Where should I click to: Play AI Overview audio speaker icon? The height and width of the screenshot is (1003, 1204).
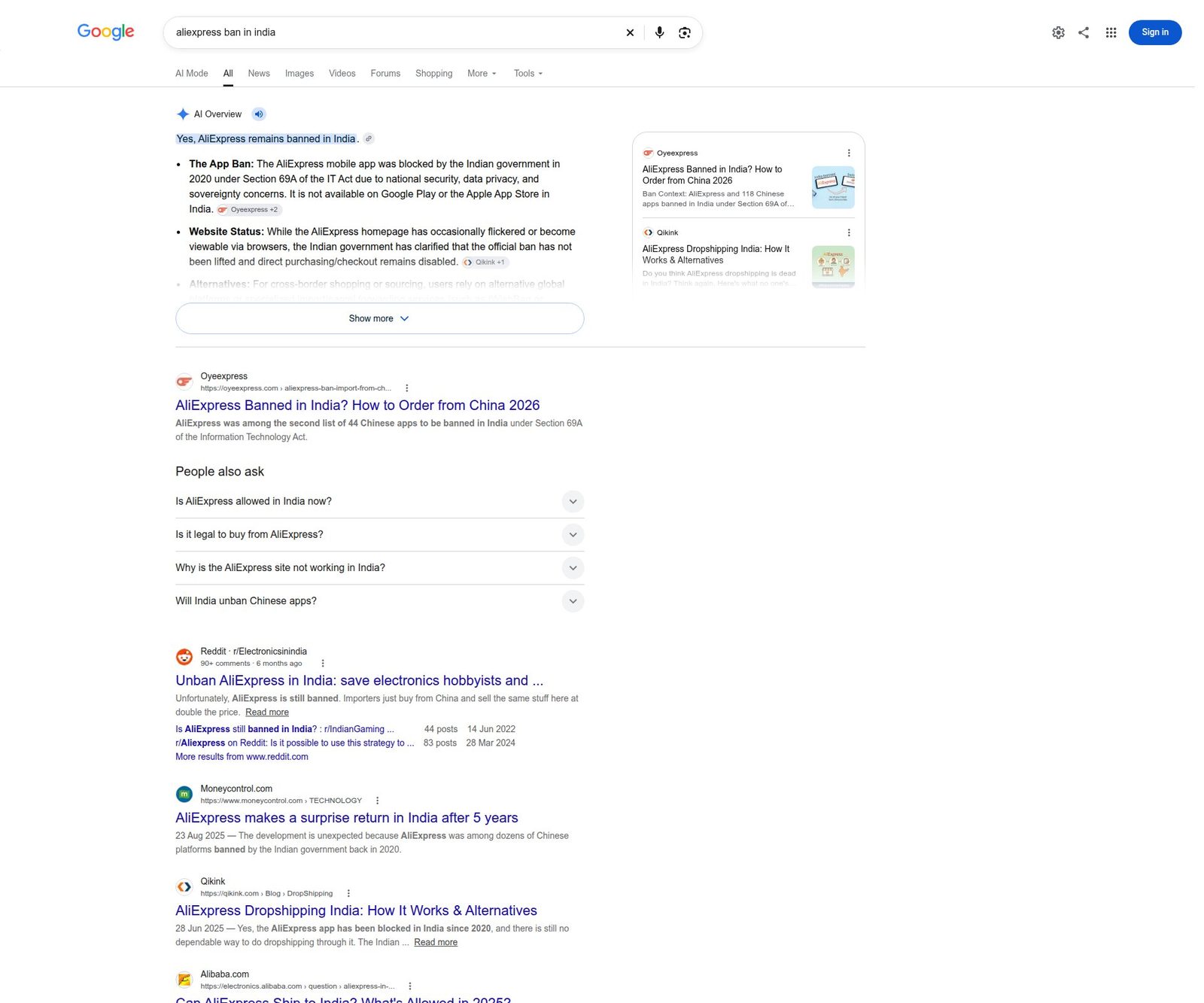[259, 114]
